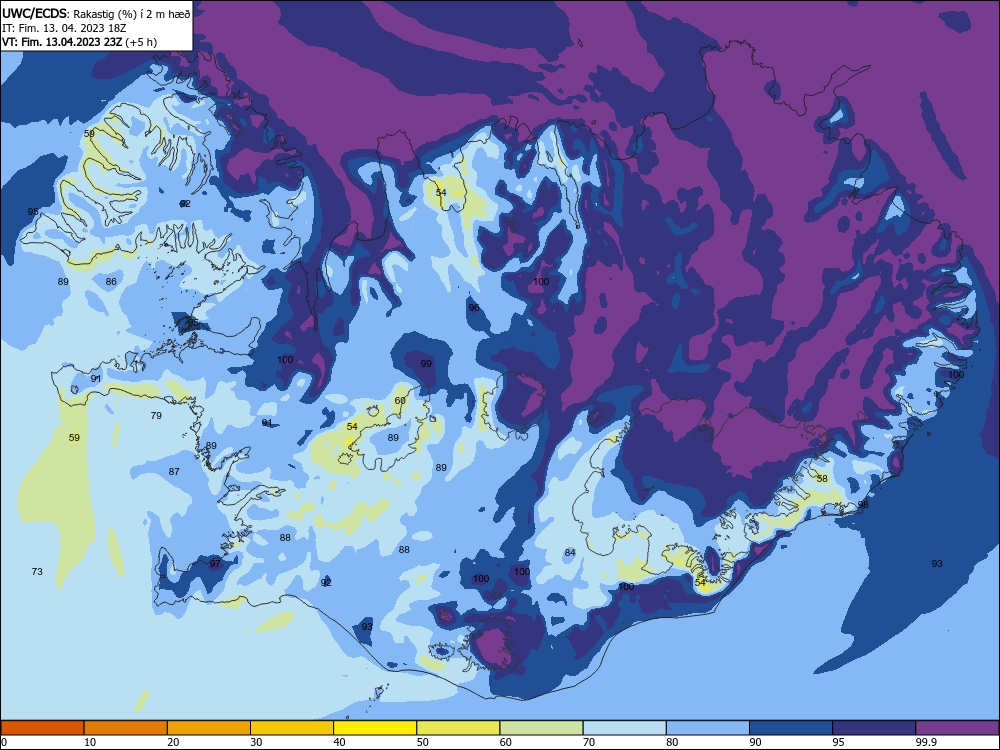The height and width of the screenshot is (750, 1000).
Task: Click the amber 20–30 legend swatch
Action: pos(209,728)
